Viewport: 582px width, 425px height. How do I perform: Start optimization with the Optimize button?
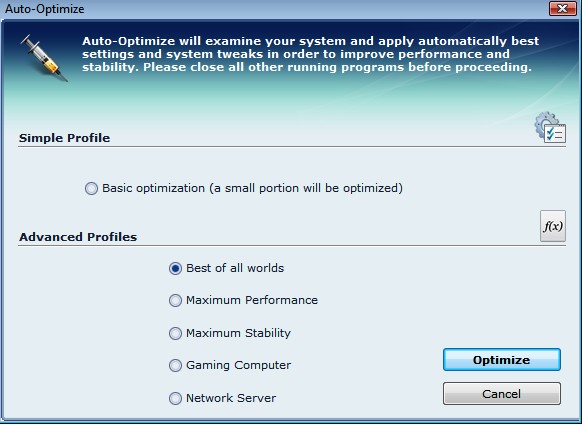click(x=502, y=360)
